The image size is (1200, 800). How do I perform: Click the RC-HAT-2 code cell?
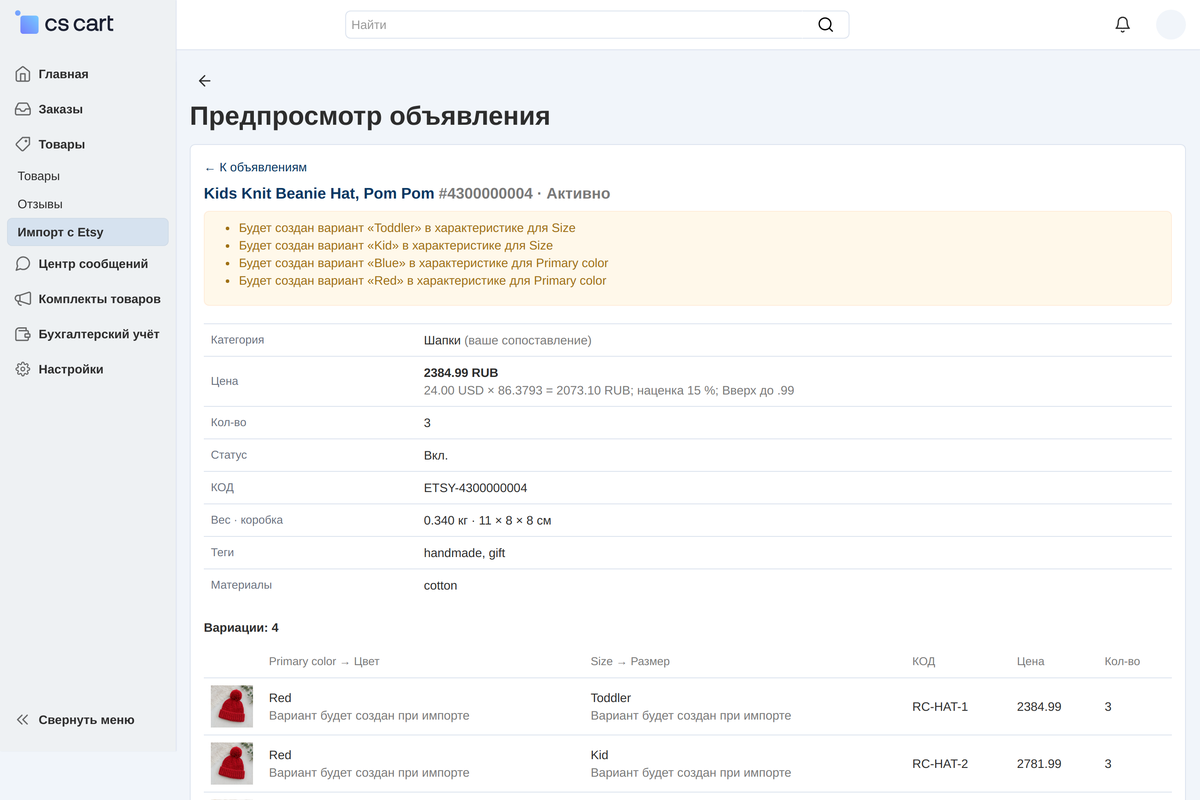pos(940,764)
